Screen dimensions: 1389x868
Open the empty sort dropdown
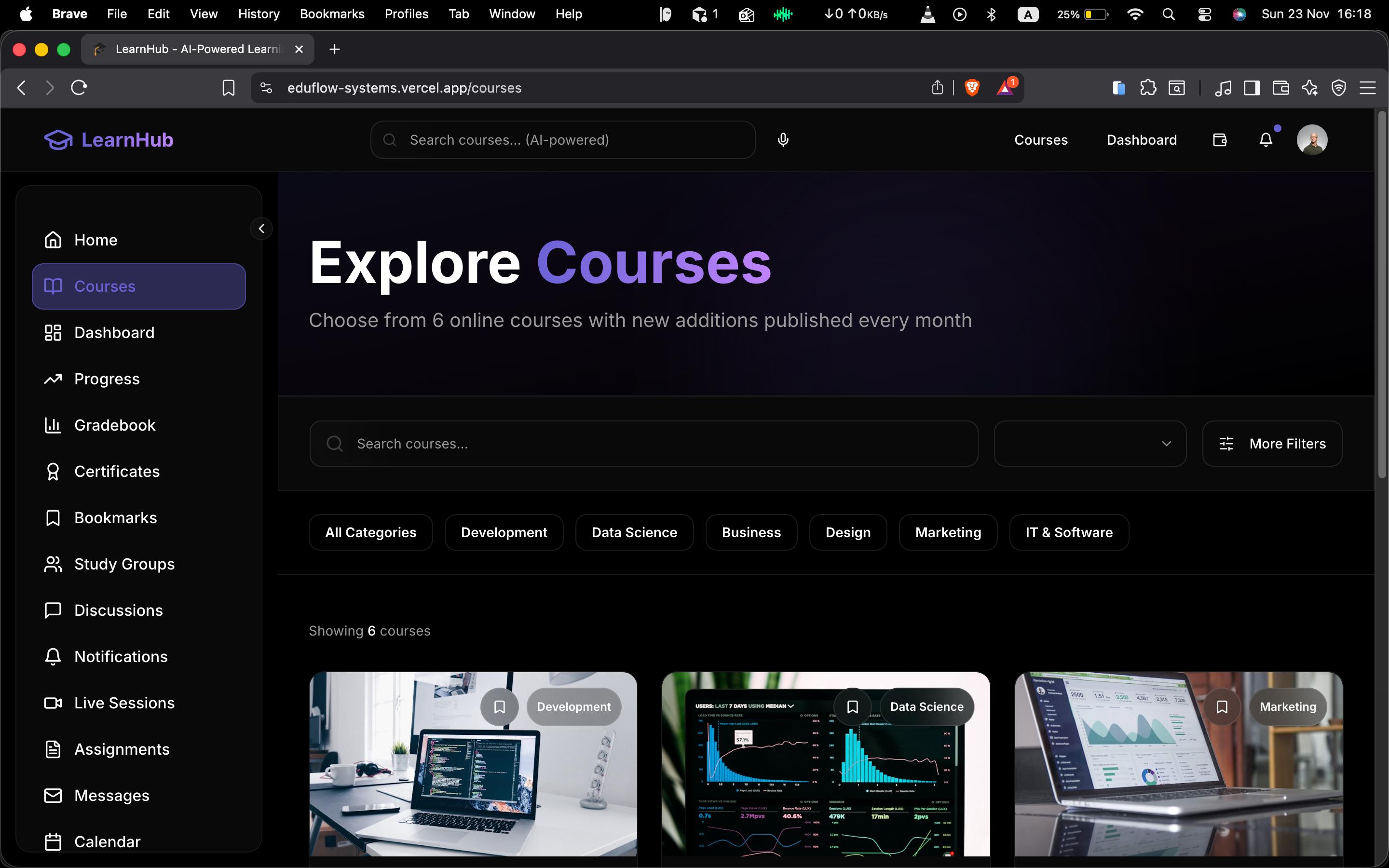click(1089, 444)
